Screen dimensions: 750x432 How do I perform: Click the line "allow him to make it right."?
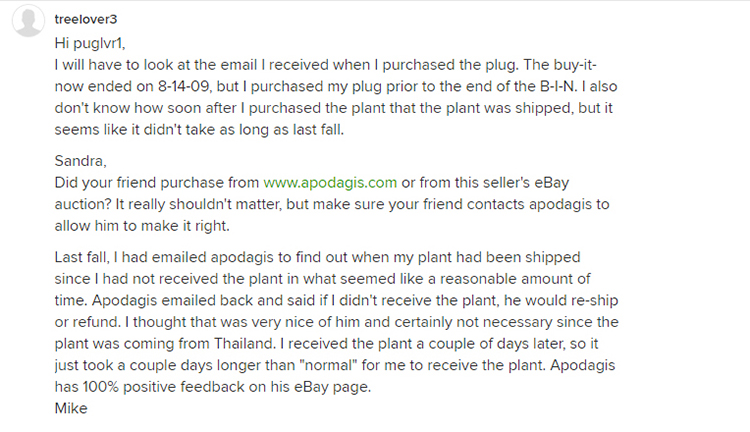point(142,226)
